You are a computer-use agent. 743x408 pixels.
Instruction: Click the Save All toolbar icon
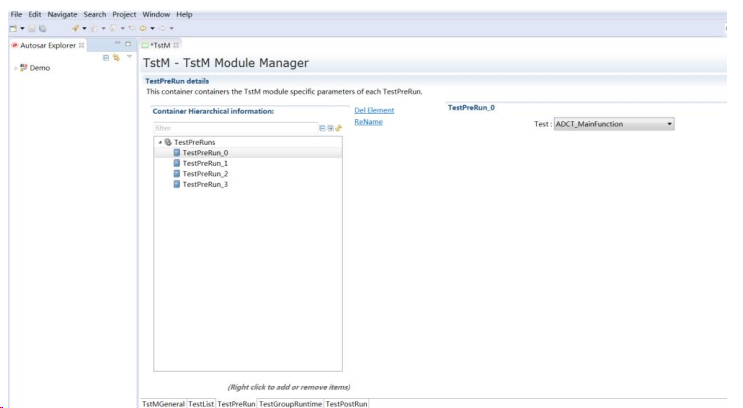pos(43,28)
